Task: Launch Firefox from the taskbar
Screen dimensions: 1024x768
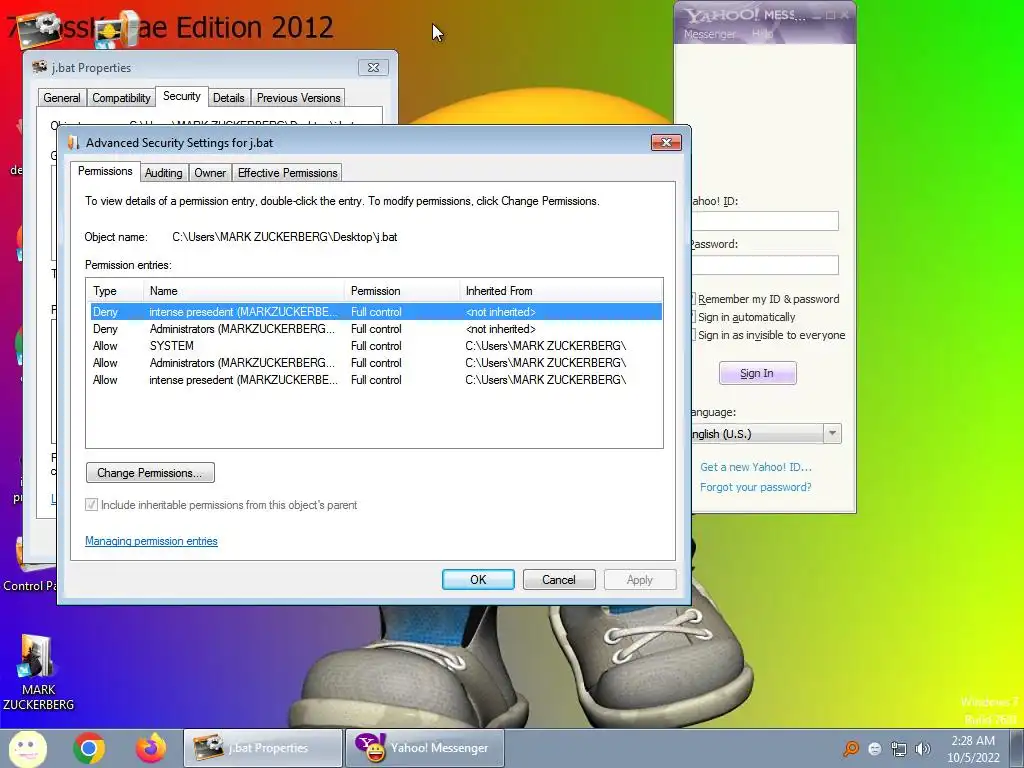Action: (x=151, y=748)
